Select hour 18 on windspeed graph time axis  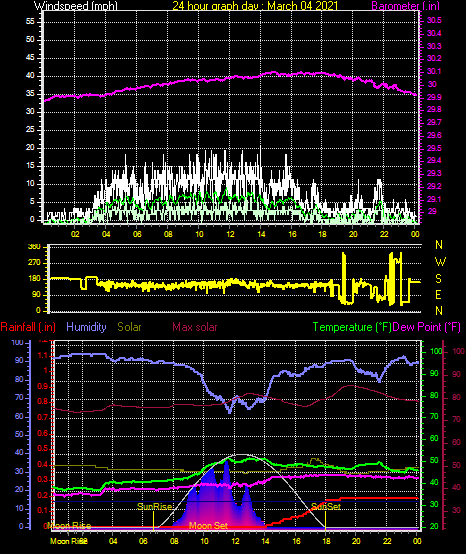click(322, 234)
